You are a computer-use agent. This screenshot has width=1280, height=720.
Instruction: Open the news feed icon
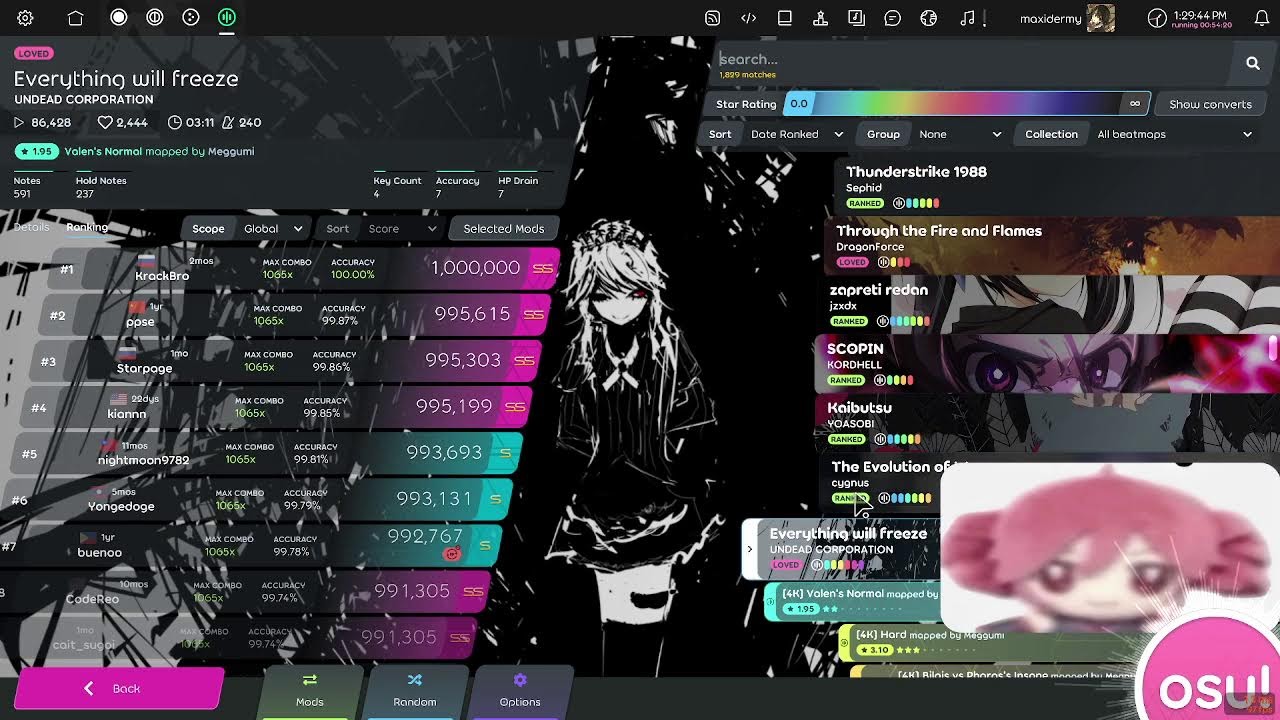click(712, 18)
